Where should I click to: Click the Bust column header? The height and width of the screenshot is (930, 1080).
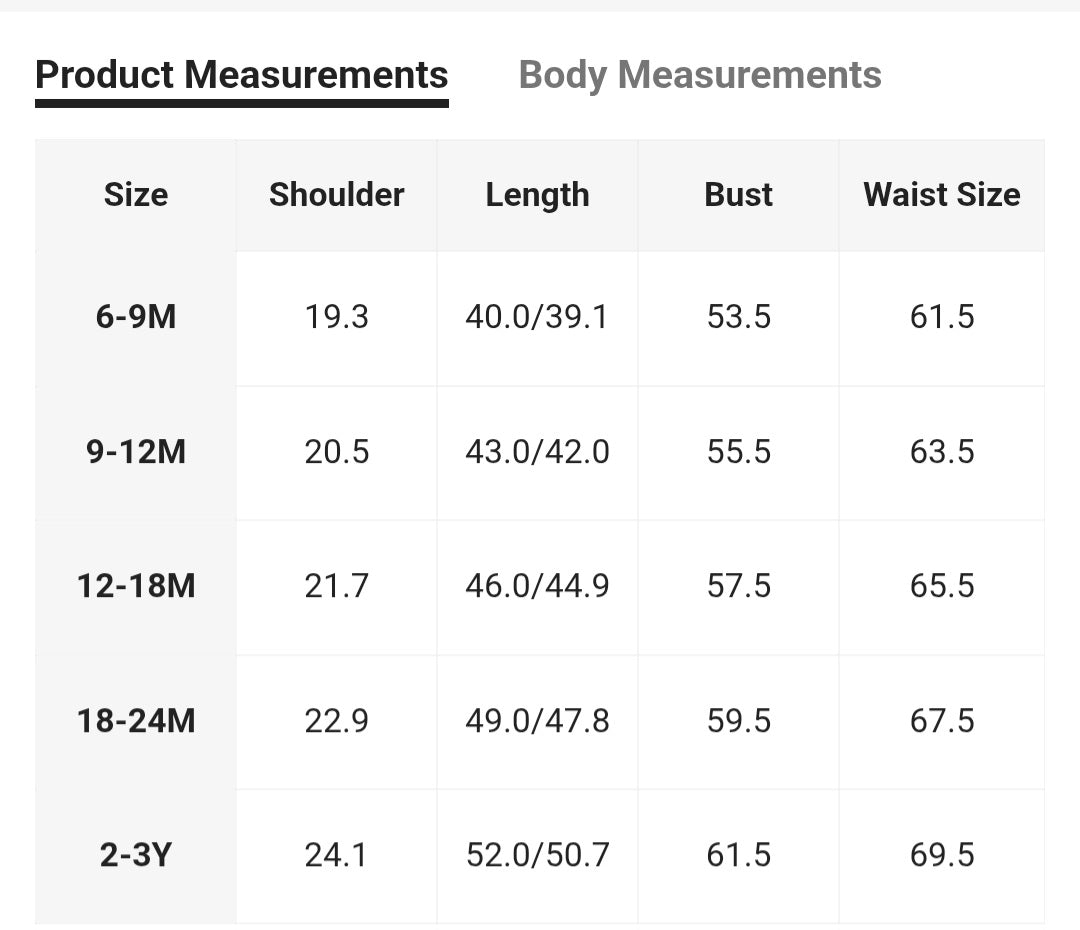coord(738,195)
